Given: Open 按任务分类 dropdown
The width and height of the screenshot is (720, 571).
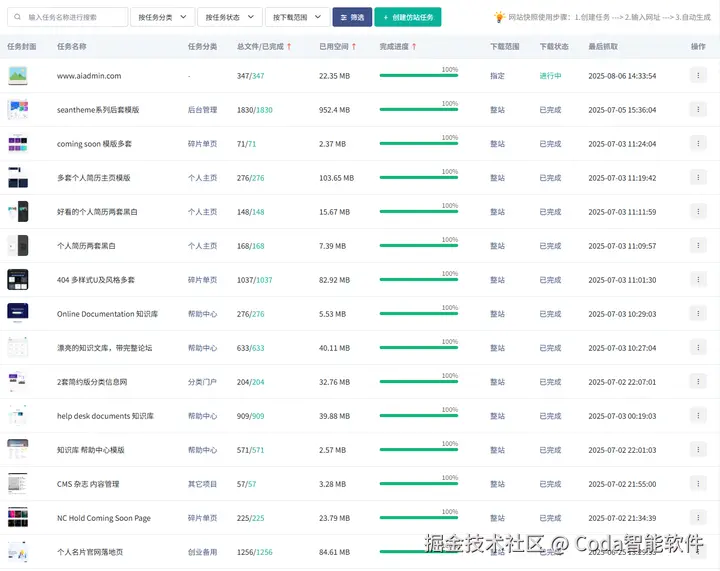Looking at the screenshot, I should [163, 17].
